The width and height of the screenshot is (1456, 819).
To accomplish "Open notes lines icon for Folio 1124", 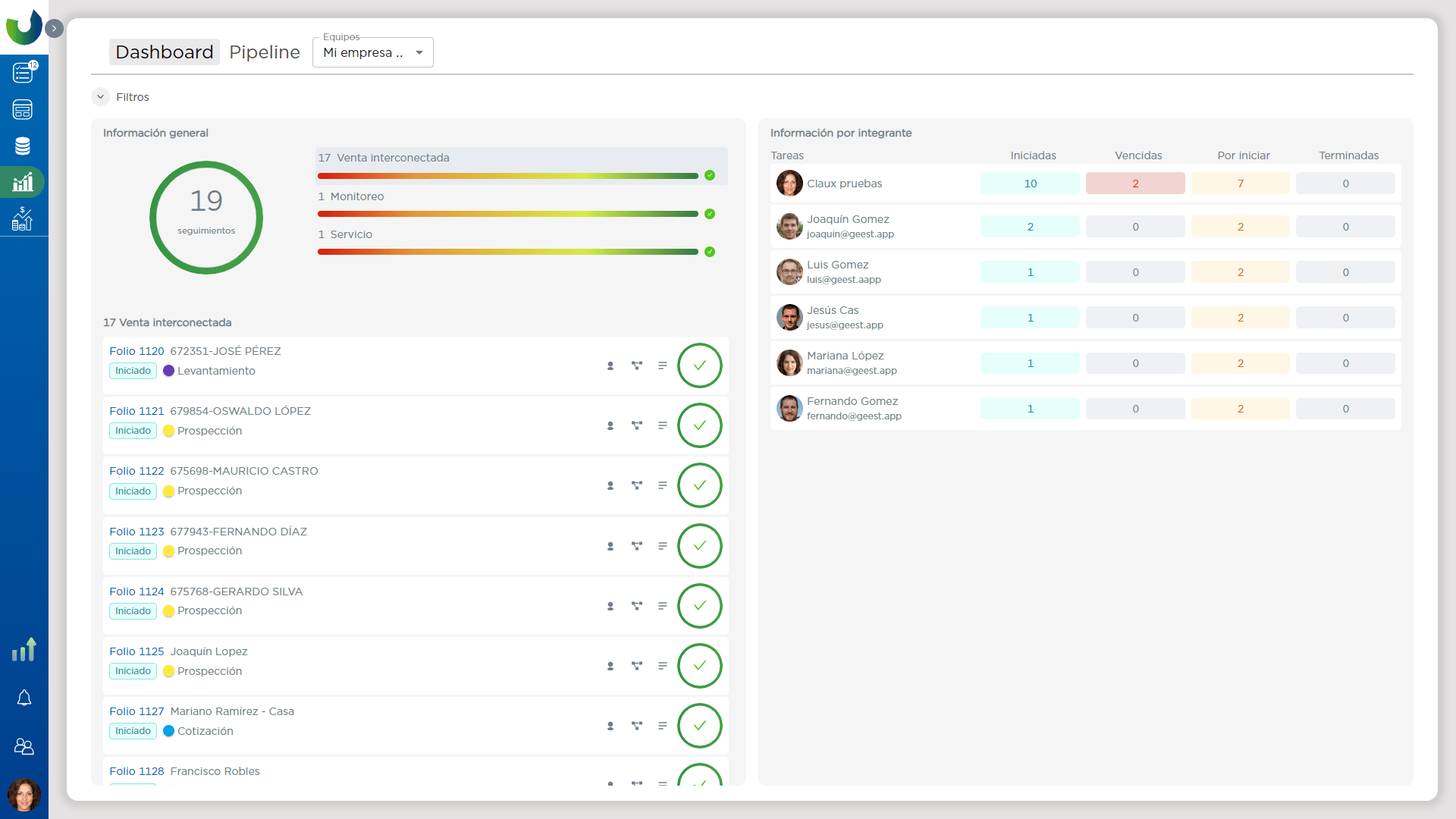I will point(663,606).
